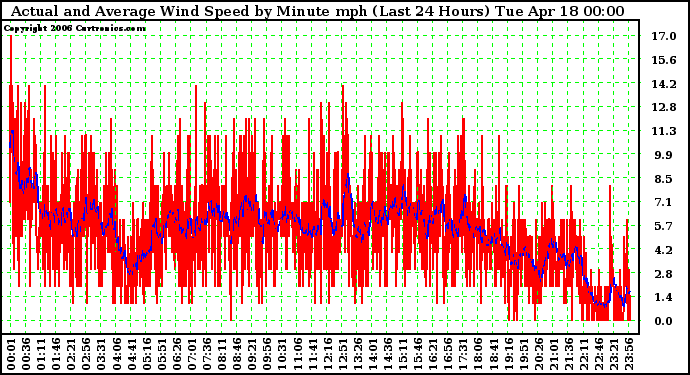Select the 4.2 y-axis label
This screenshot has width=690, height=375.
(664, 250)
